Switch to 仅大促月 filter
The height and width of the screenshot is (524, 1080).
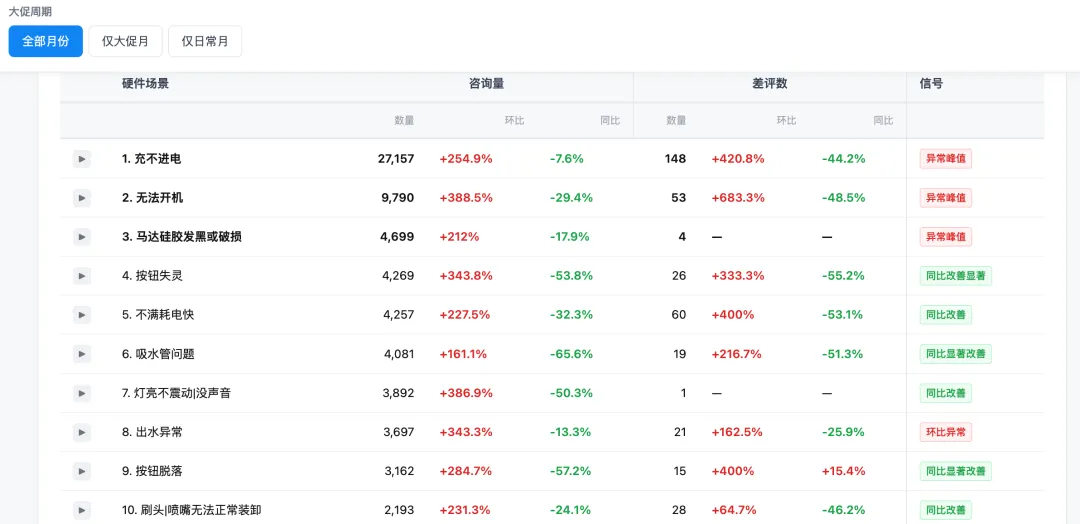pos(125,41)
